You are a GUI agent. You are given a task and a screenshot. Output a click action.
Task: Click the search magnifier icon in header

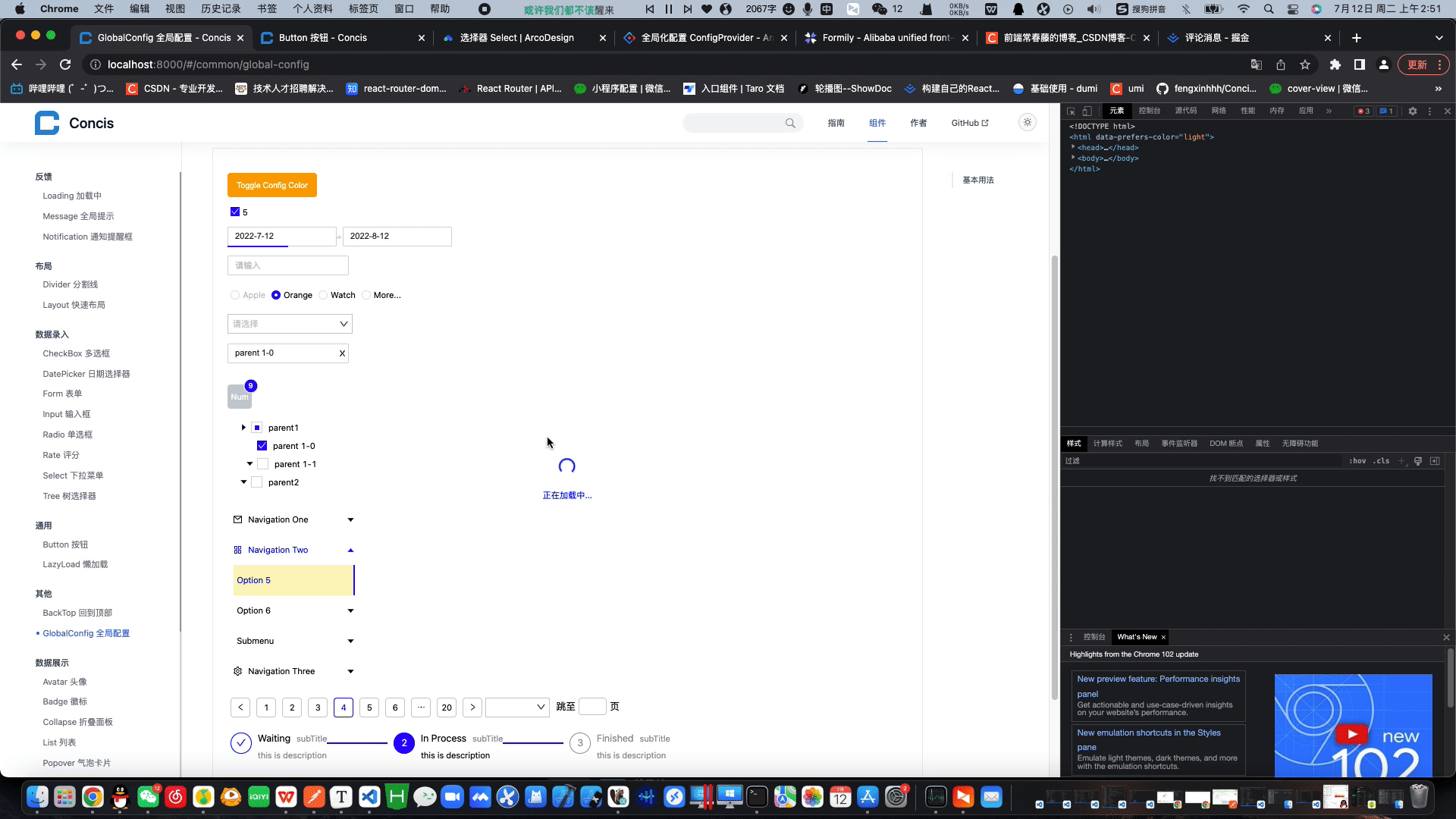(790, 123)
